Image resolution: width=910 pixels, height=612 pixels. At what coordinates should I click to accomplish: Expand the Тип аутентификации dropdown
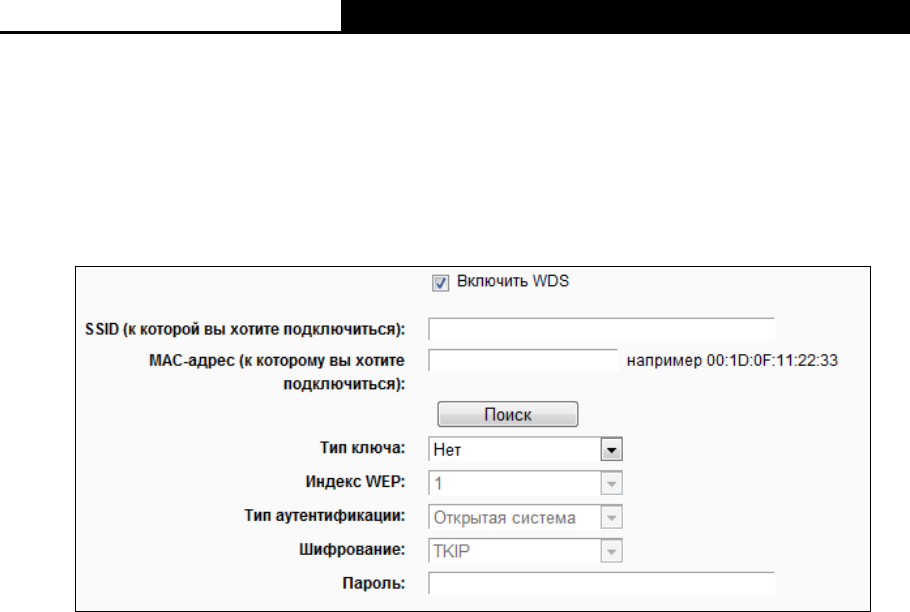pos(525,517)
